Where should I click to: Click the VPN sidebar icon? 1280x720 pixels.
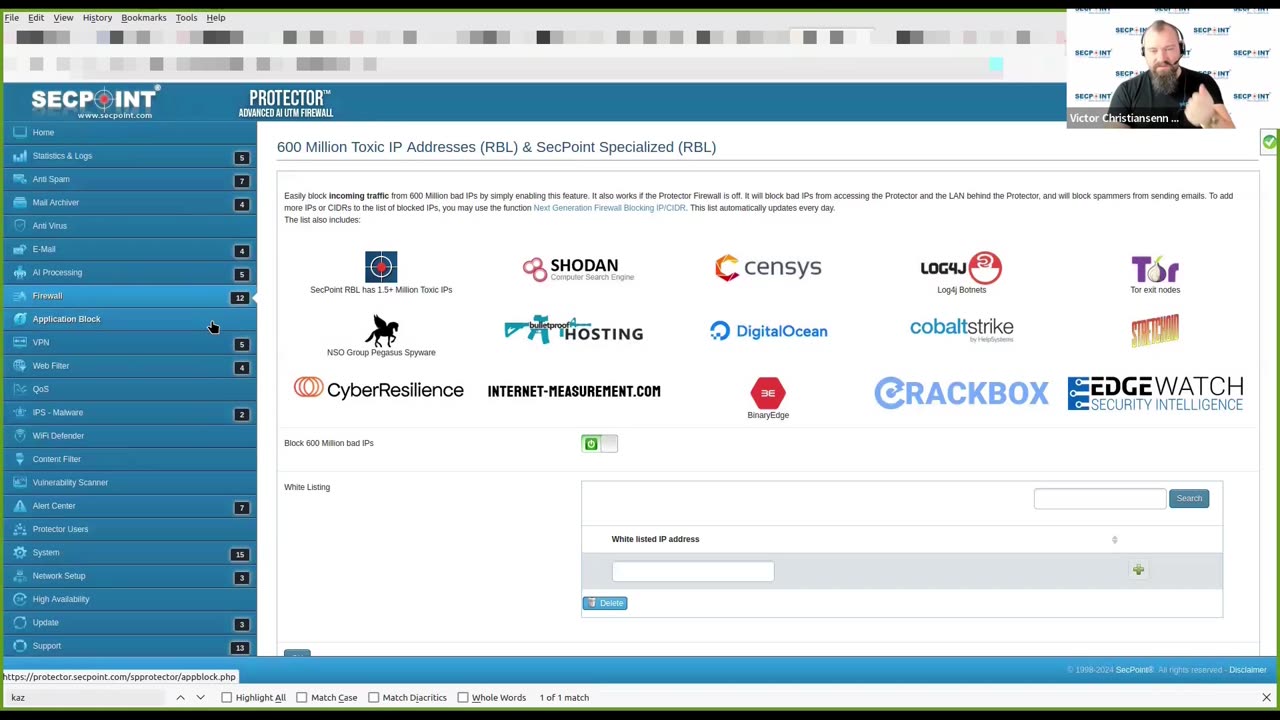(20, 342)
